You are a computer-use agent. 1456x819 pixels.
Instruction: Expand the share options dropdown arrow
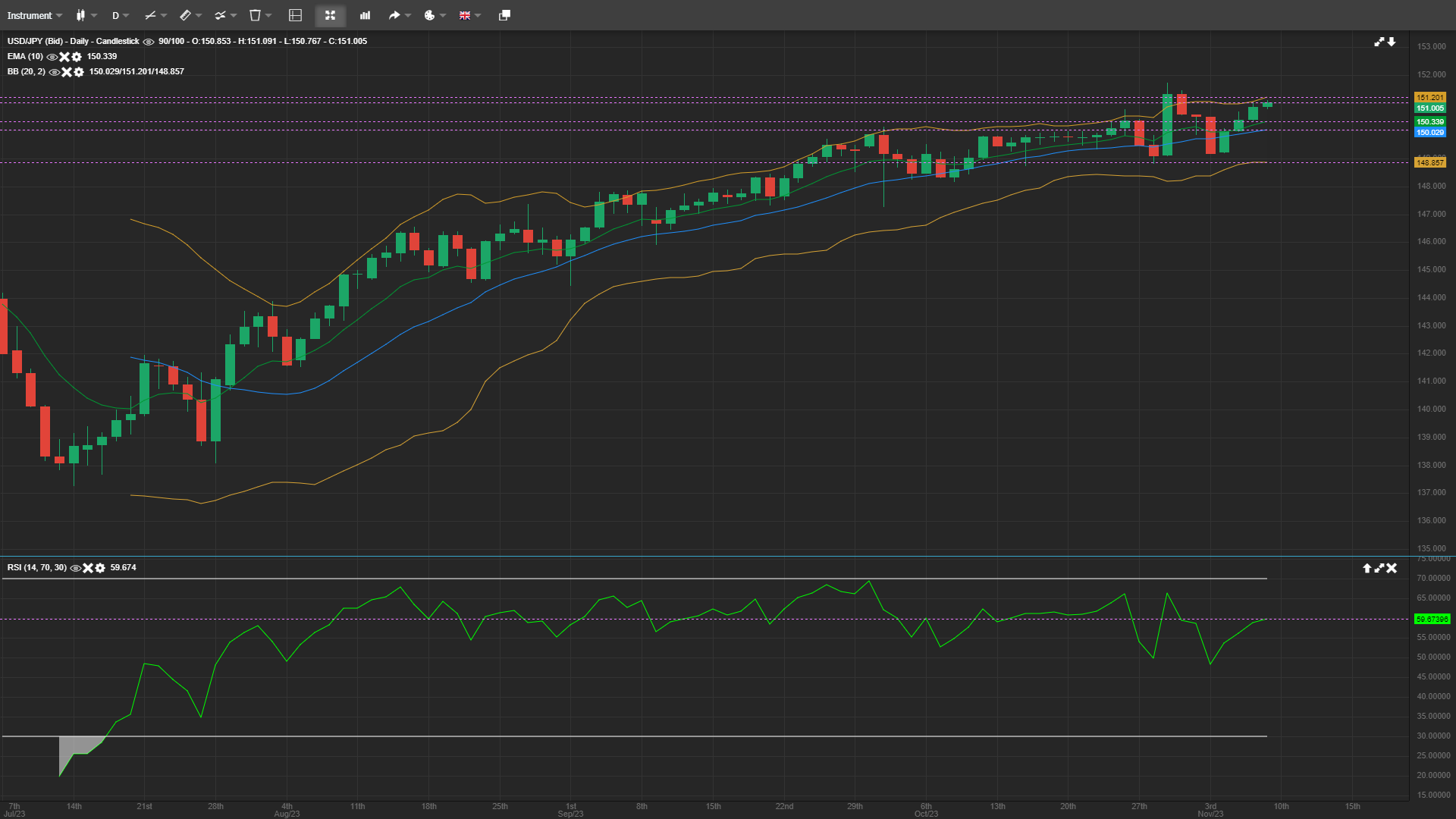pyautogui.click(x=408, y=15)
